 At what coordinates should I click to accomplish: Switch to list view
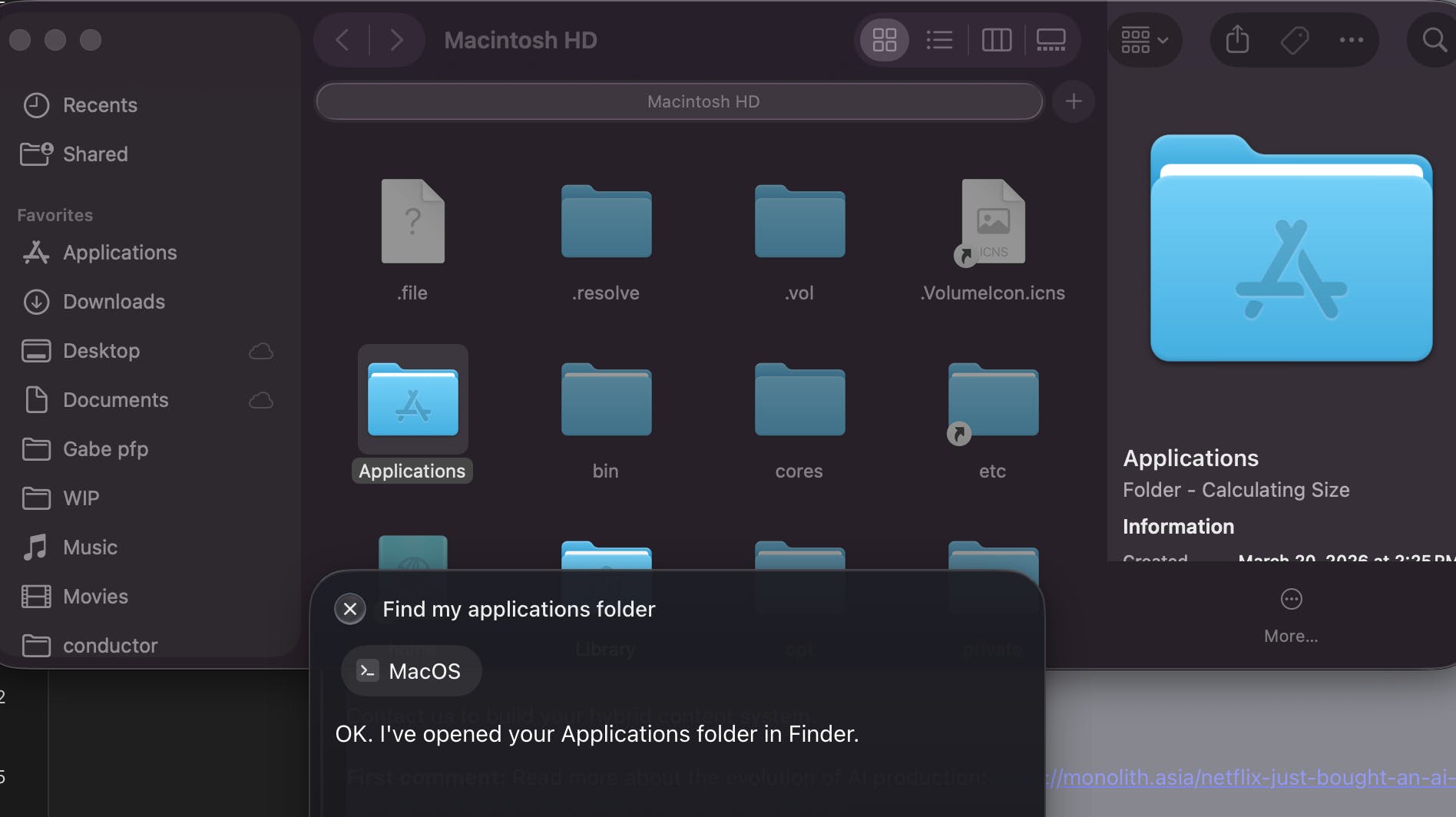click(939, 40)
